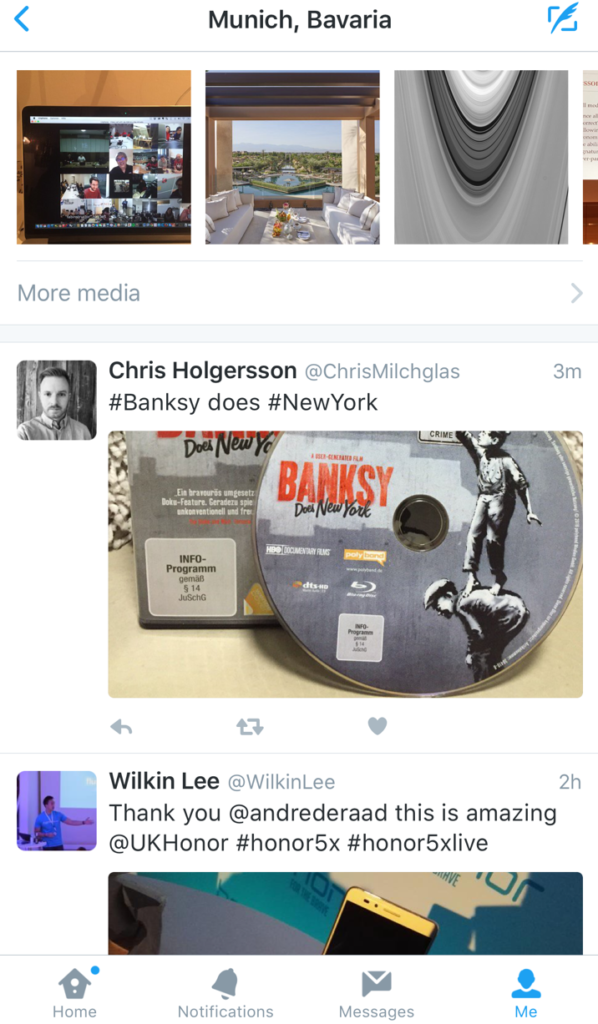598x1024 pixels.
Task: Switch to the Messages tab
Action: coord(376,992)
